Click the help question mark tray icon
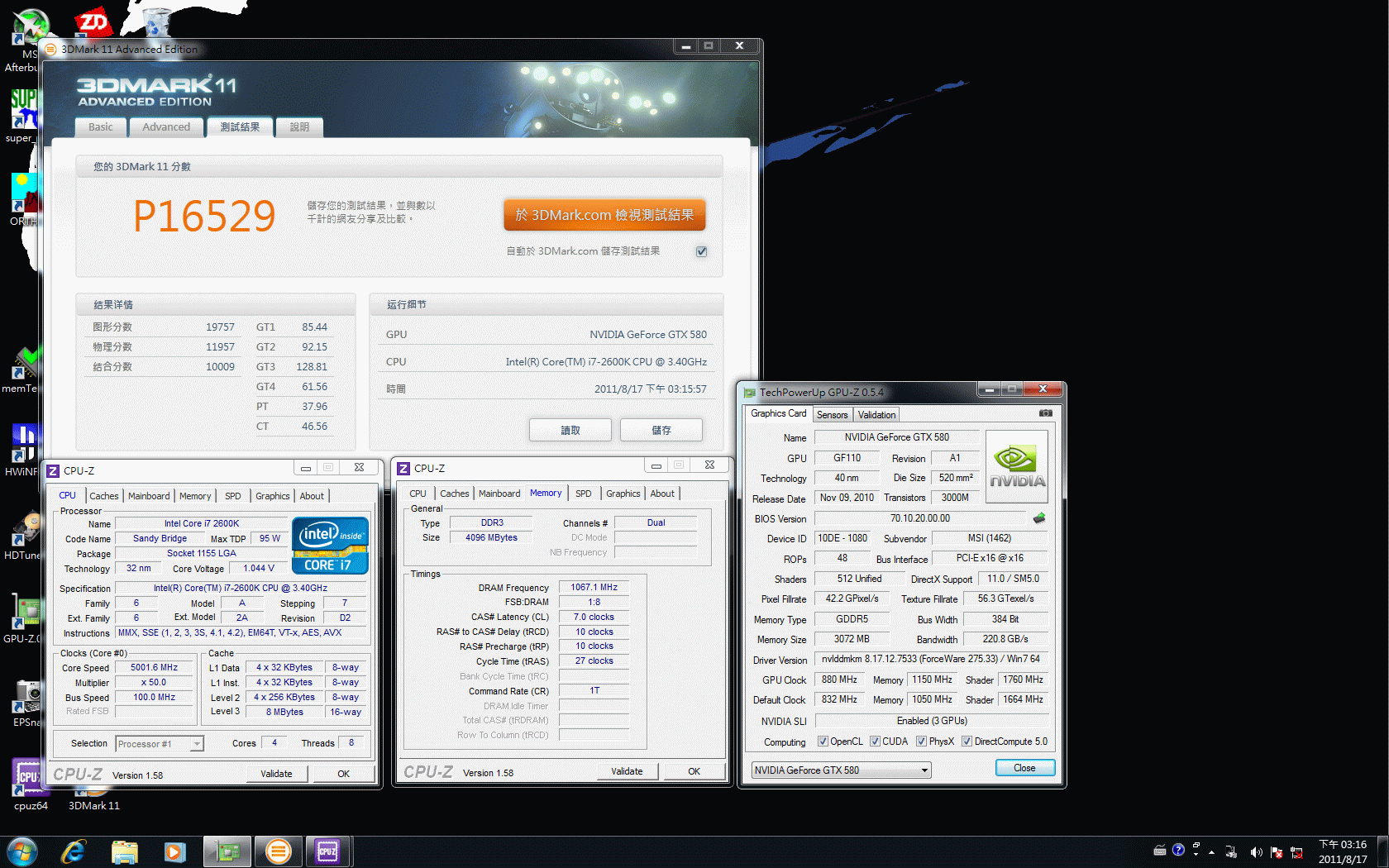 point(1178,850)
